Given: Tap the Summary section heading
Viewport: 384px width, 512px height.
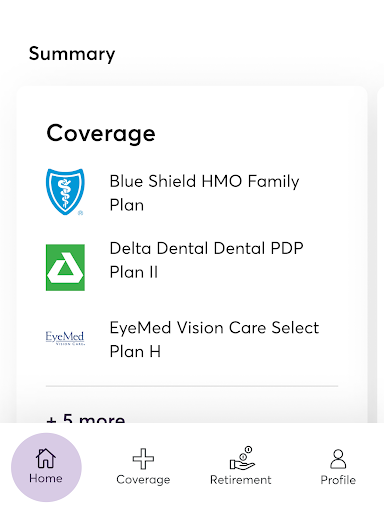Looking at the screenshot, I should [72, 54].
